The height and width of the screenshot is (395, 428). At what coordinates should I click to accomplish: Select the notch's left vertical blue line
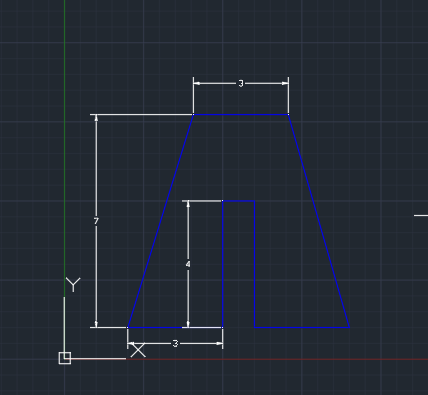pyautogui.click(x=223, y=264)
